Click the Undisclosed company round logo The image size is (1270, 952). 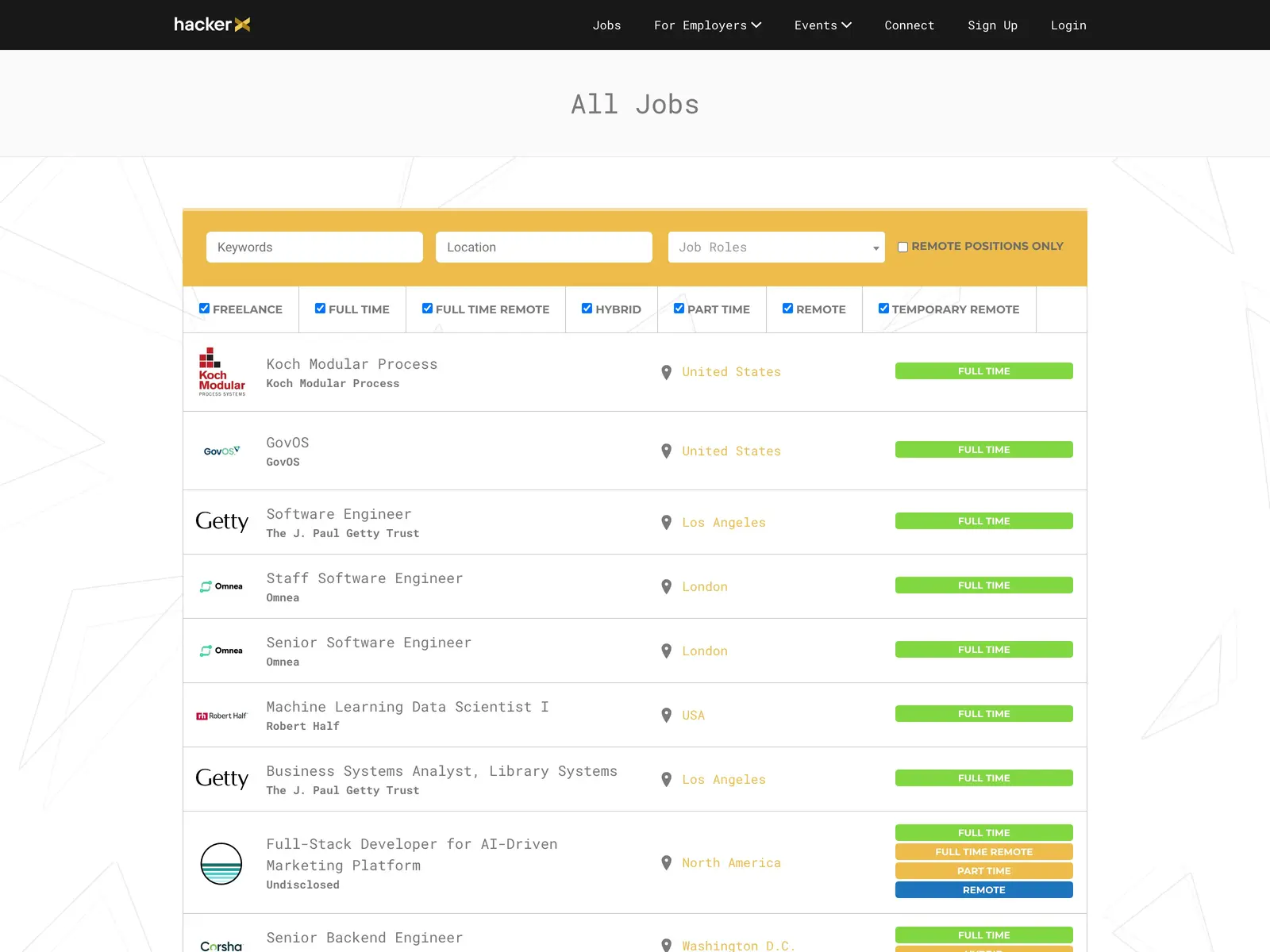tap(221, 863)
